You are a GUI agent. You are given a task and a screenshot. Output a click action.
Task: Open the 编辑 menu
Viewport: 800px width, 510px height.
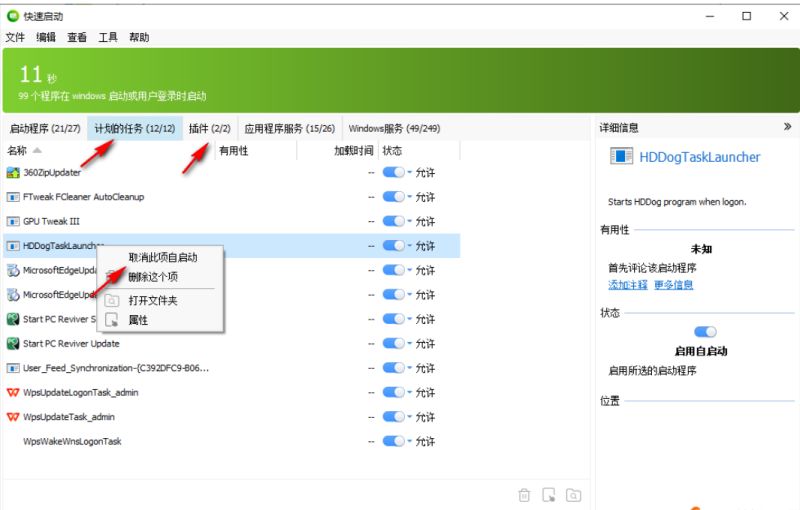click(x=46, y=37)
